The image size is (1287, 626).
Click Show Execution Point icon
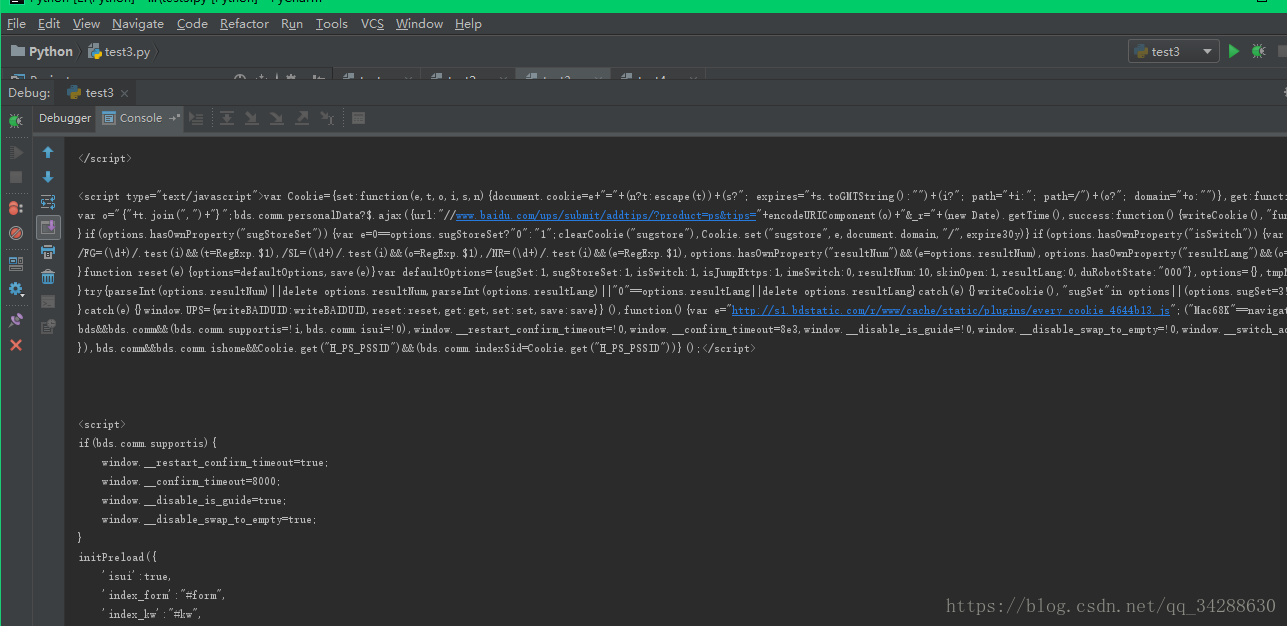(x=197, y=119)
